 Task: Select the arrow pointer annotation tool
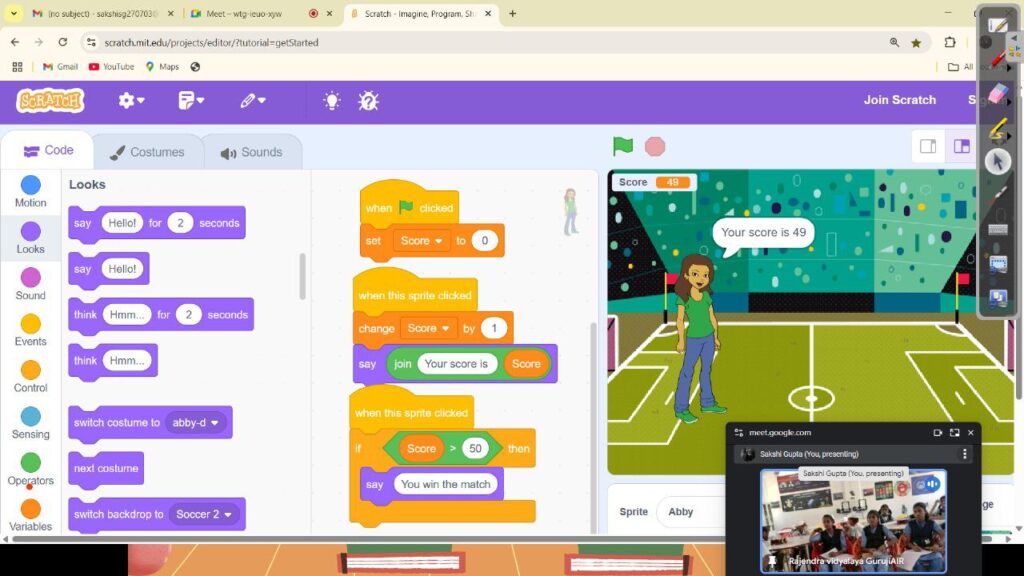997,161
